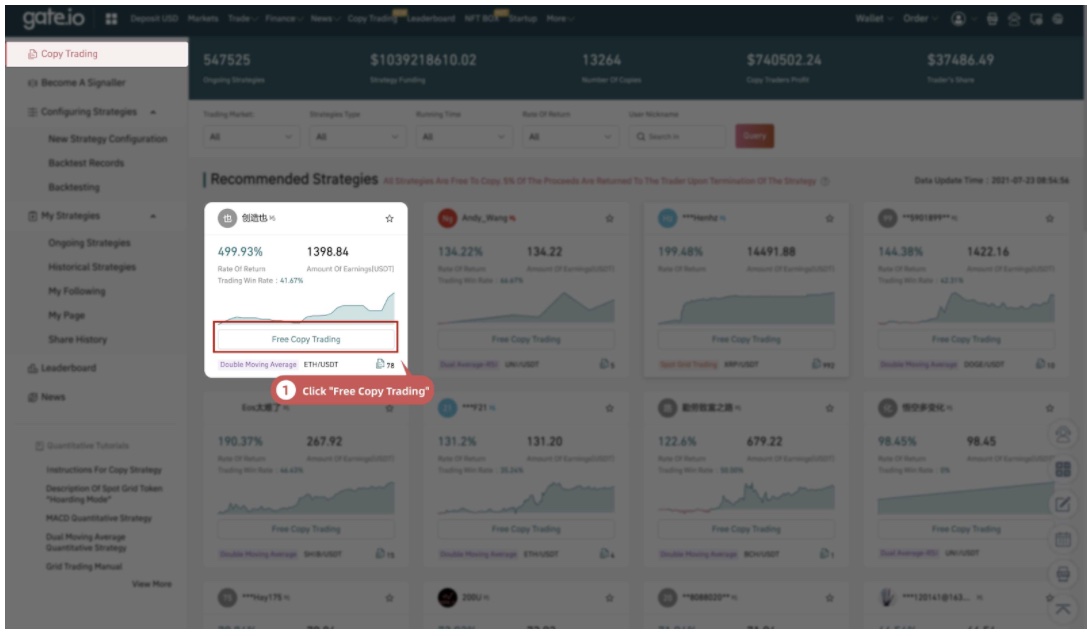Favorite the DOGE/USDT strategy card with star
Image resolution: width=1092 pixels, height=636 pixels.
coord(1049,218)
